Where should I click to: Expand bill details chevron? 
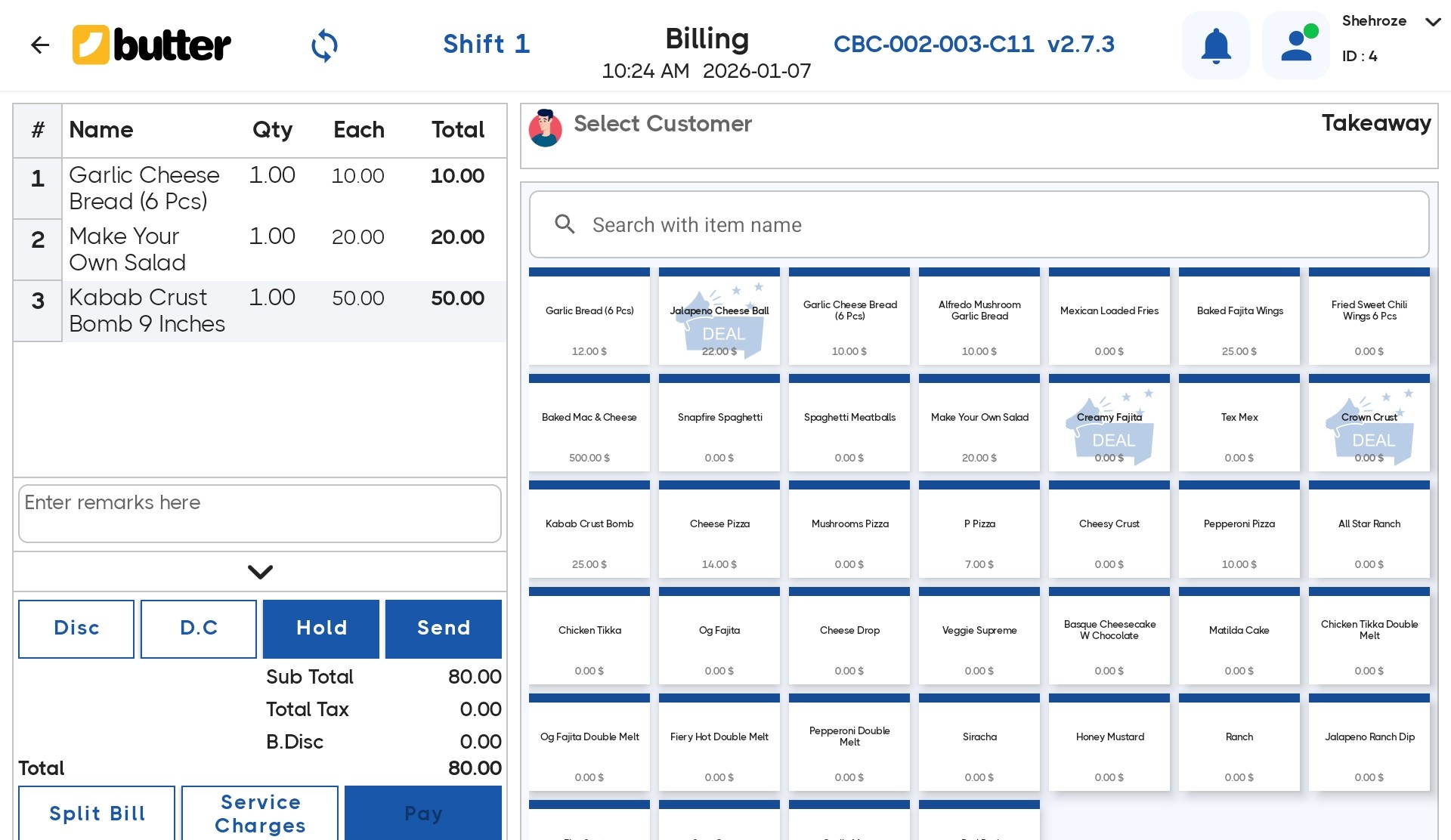tap(260, 572)
